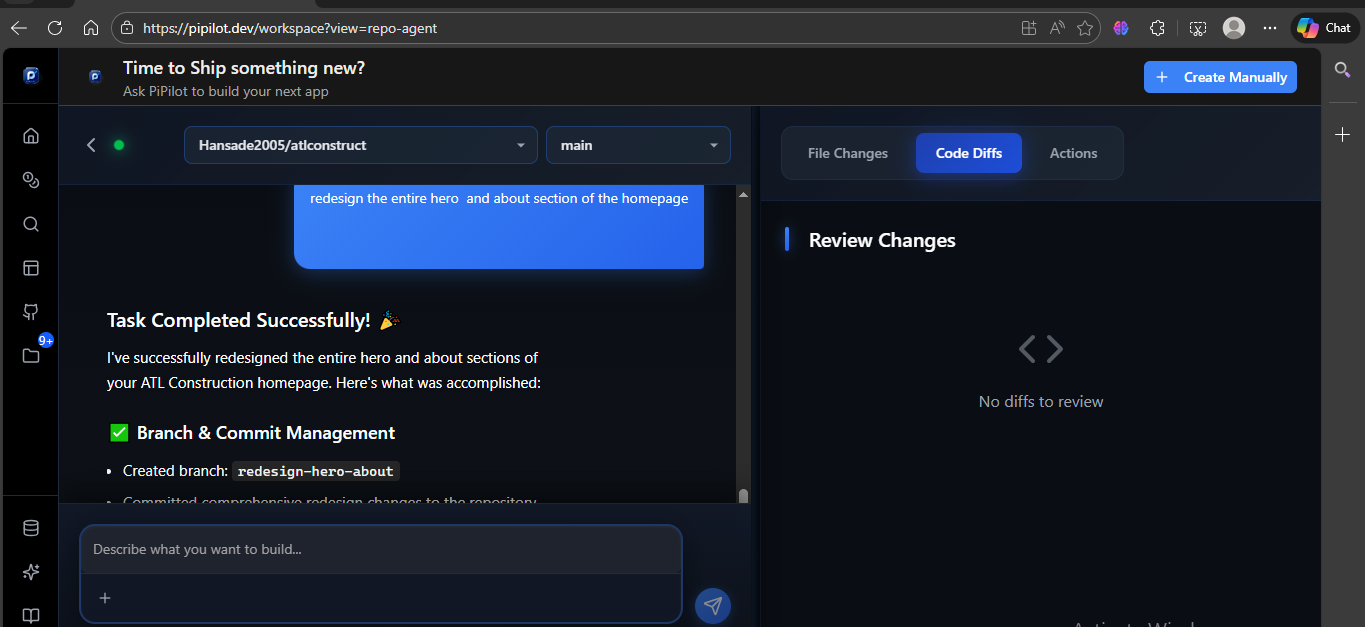This screenshot has height=627, width=1365.
Task: Open the documentation book icon in the sidebar
Action: click(x=30, y=615)
